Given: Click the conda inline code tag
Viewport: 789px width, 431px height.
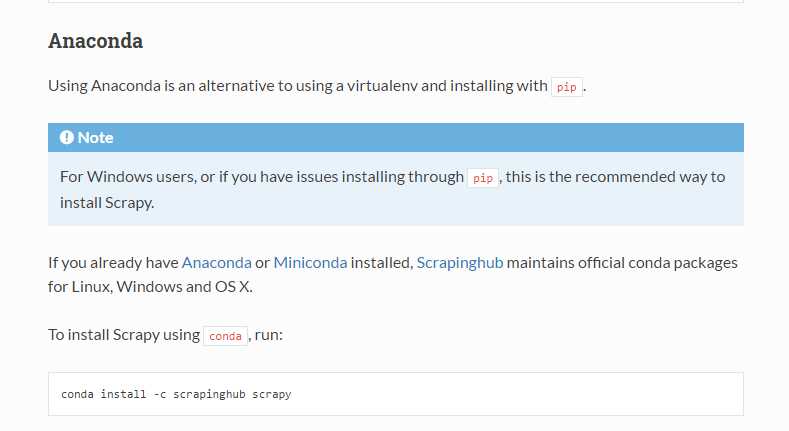Looking at the screenshot, I should point(225,336).
